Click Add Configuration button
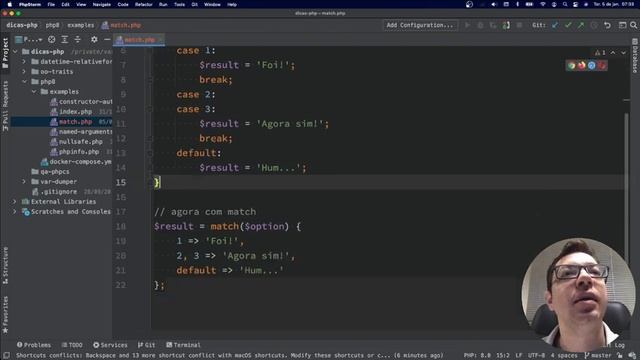This screenshot has height=360, width=640. (420, 25)
